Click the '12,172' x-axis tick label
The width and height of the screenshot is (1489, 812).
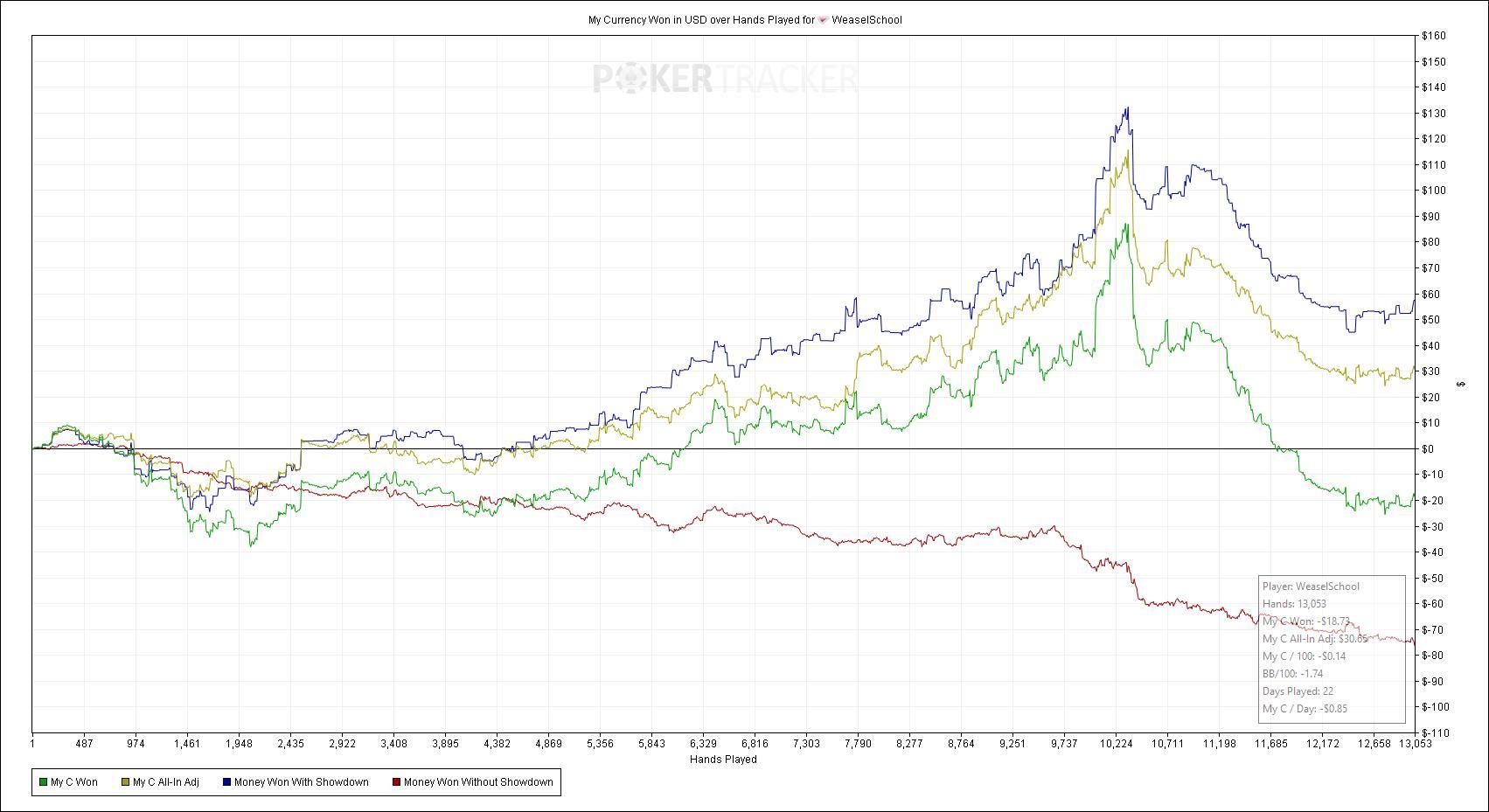(1322, 744)
